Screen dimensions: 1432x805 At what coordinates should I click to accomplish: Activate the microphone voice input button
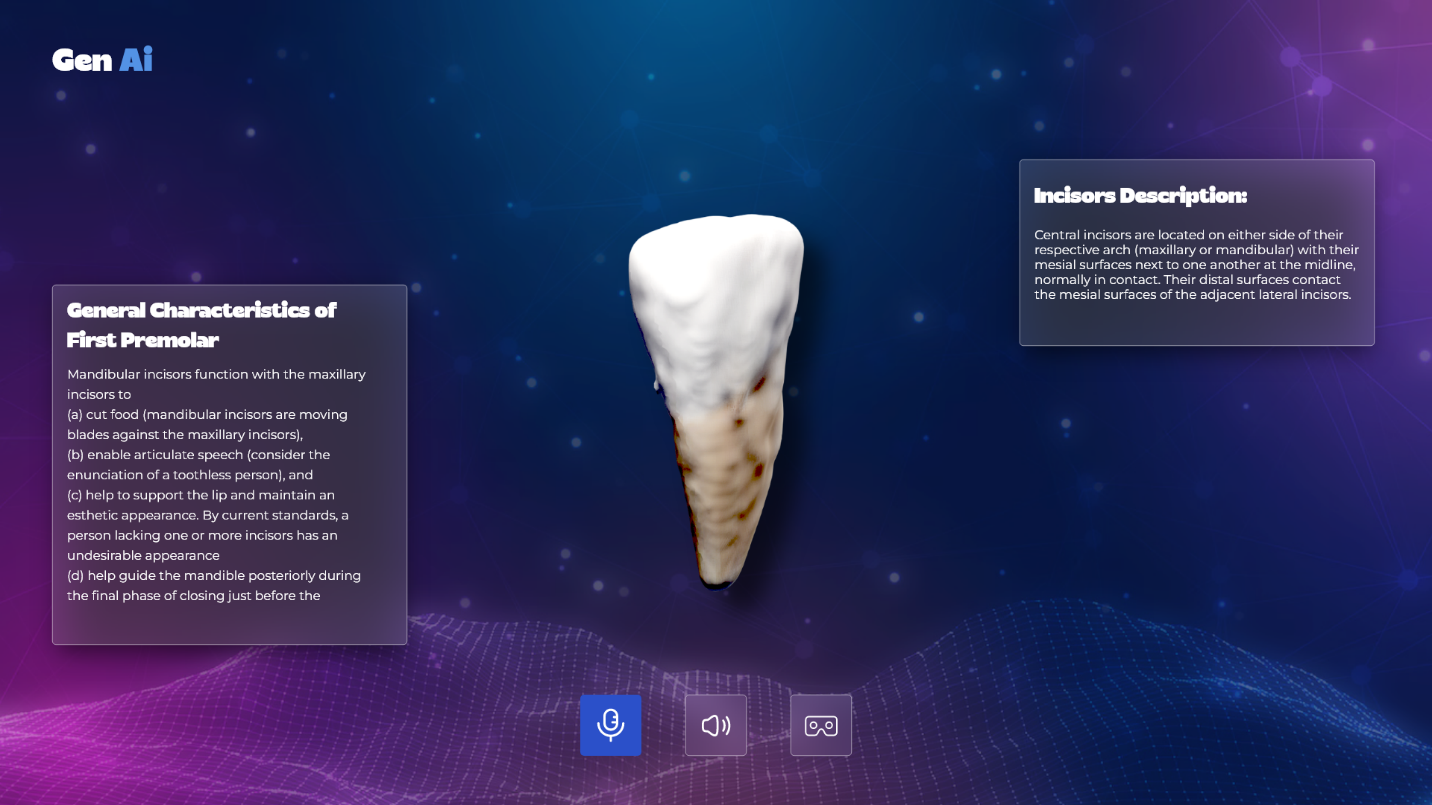pyautogui.click(x=610, y=725)
